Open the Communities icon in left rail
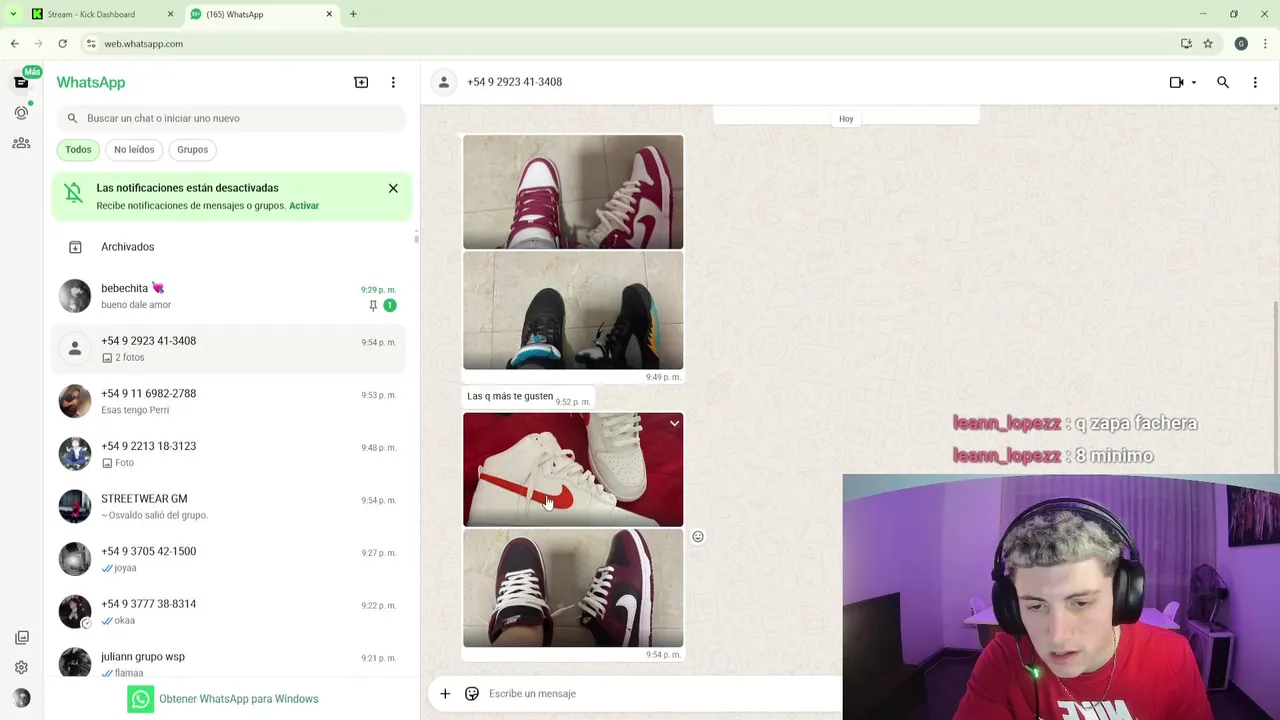Image resolution: width=1280 pixels, height=720 pixels. tap(21, 143)
